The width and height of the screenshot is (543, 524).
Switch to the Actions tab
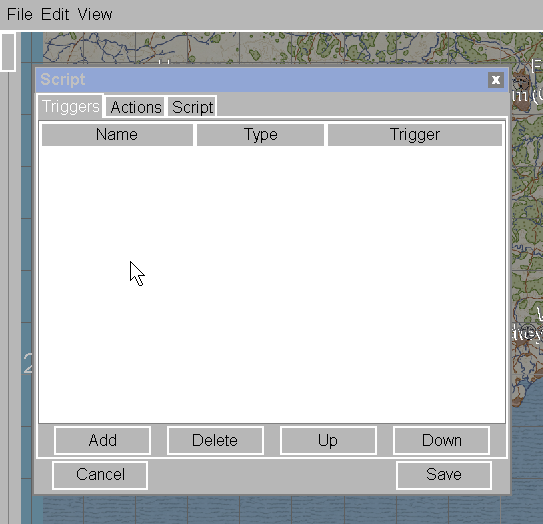point(136,107)
